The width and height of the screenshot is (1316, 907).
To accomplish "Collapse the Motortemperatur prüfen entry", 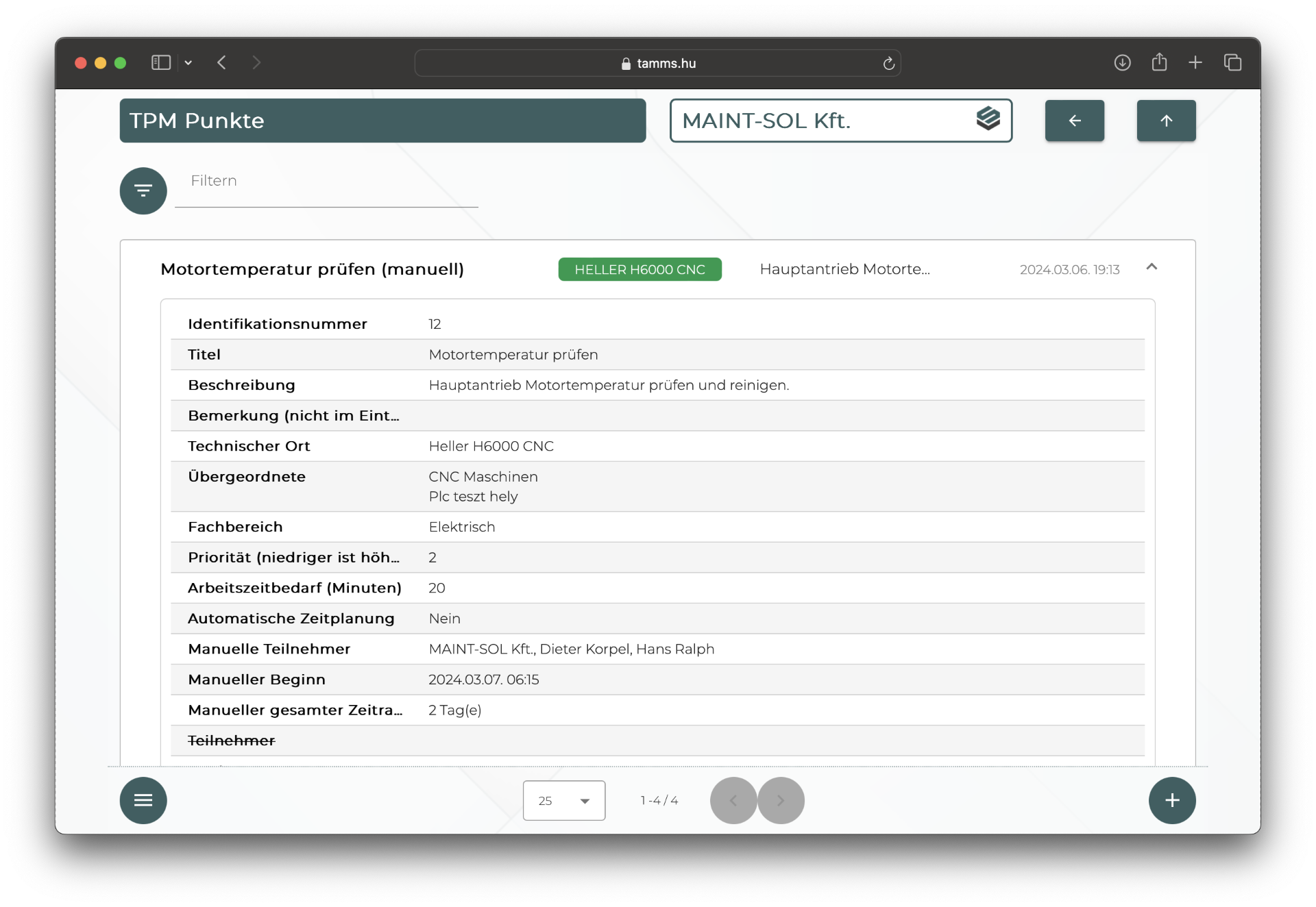I will click(1151, 267).
